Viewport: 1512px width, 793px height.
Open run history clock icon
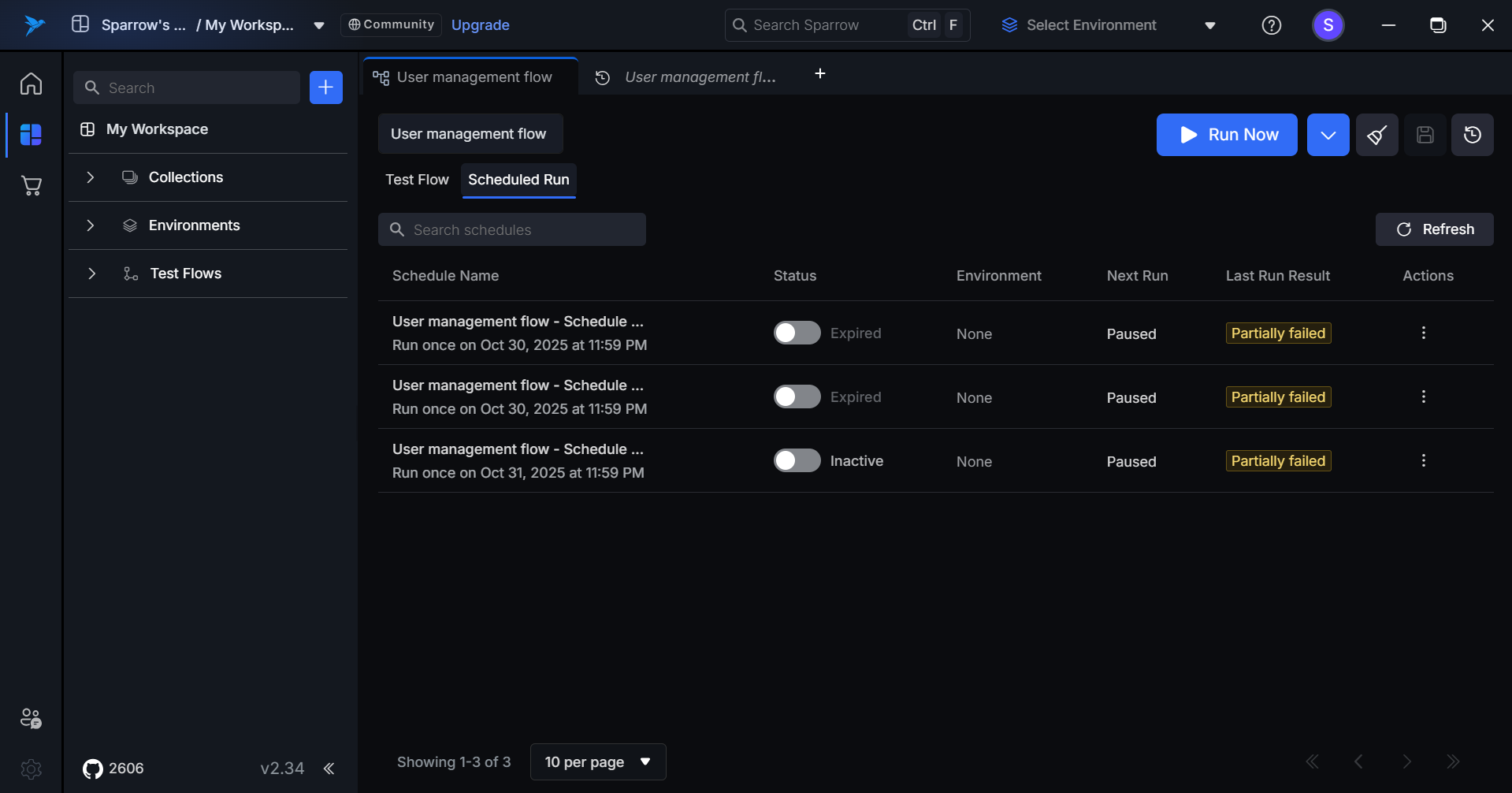coord(1472,135)
